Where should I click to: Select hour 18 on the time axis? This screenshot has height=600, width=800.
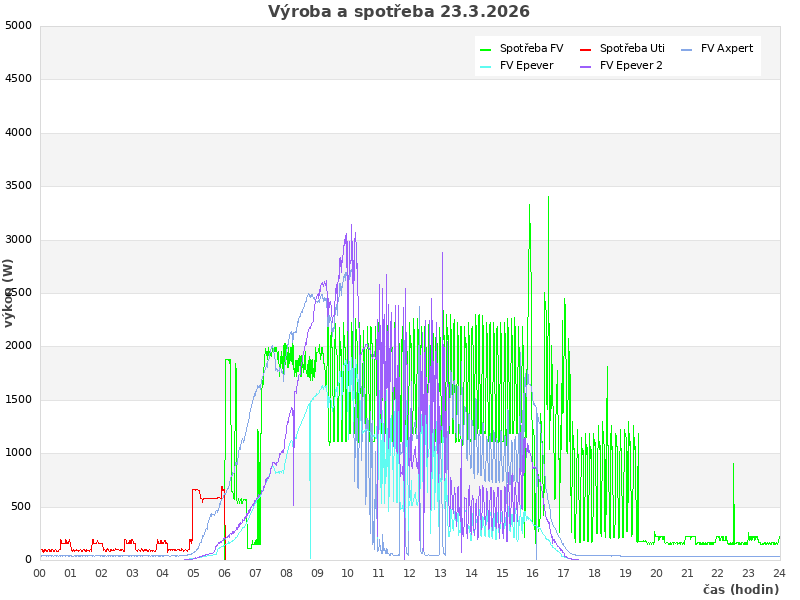click(595, 573)
